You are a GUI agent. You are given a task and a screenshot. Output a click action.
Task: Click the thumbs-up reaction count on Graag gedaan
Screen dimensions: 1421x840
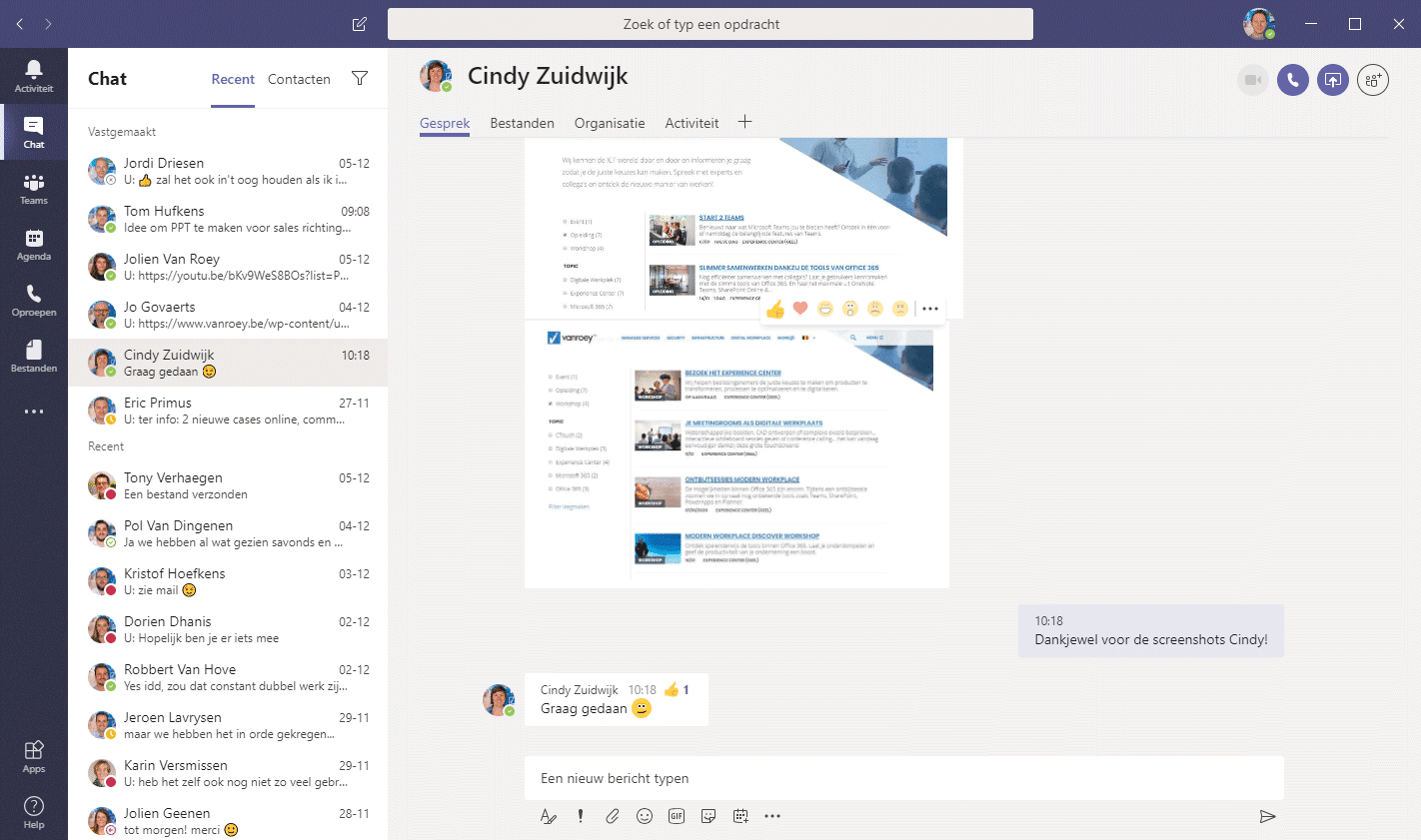point(677,689)
